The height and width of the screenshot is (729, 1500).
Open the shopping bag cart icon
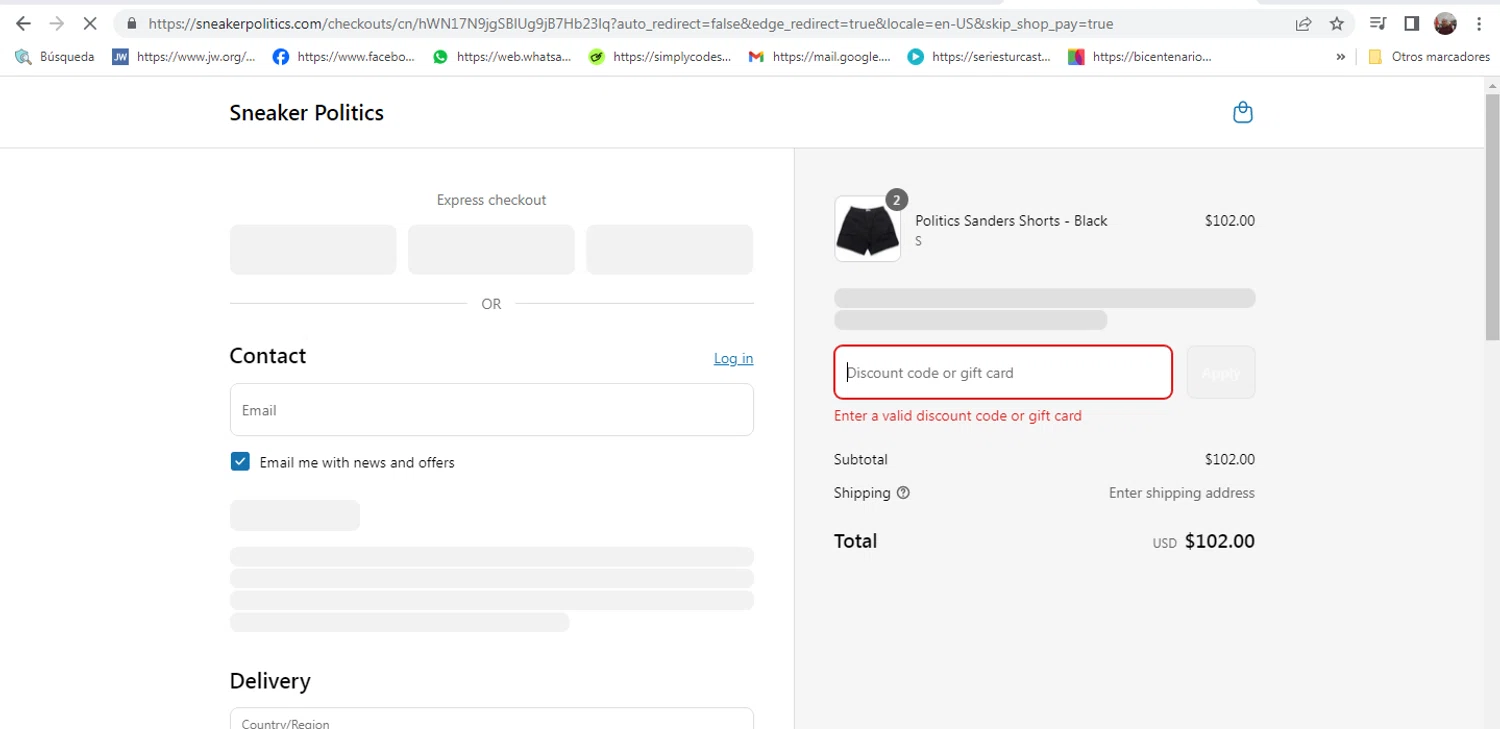(x=1242, y=112)
